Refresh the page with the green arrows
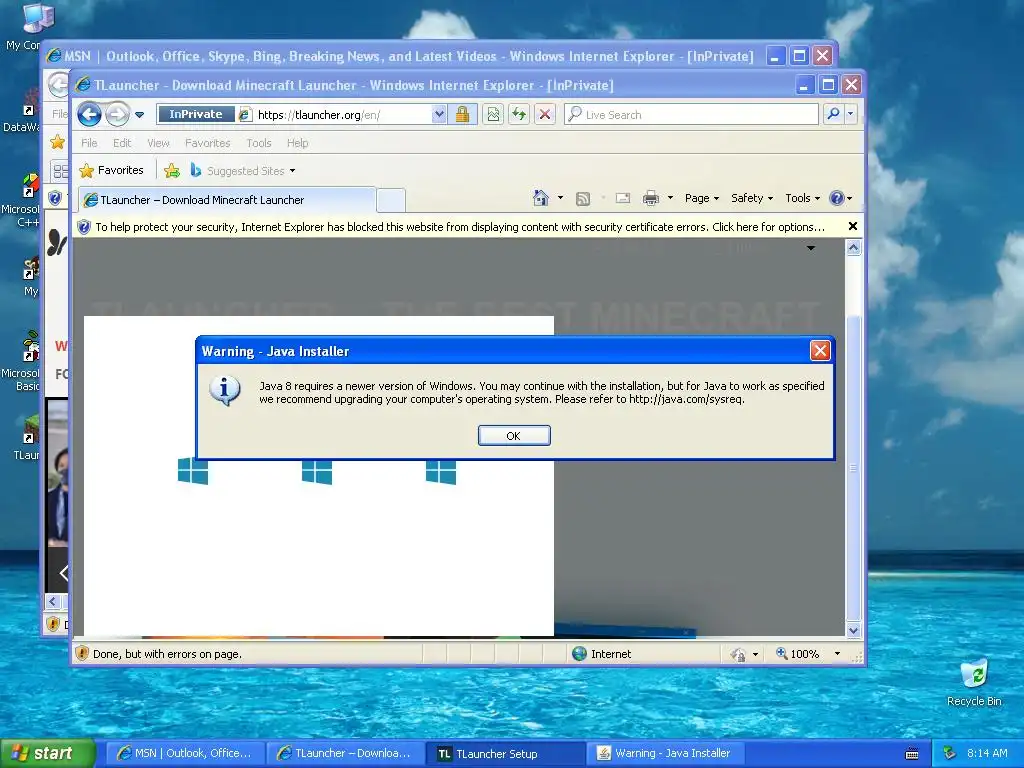This screenshot has width=1024, height=768. pyautogui.click(x=519, y=114)
